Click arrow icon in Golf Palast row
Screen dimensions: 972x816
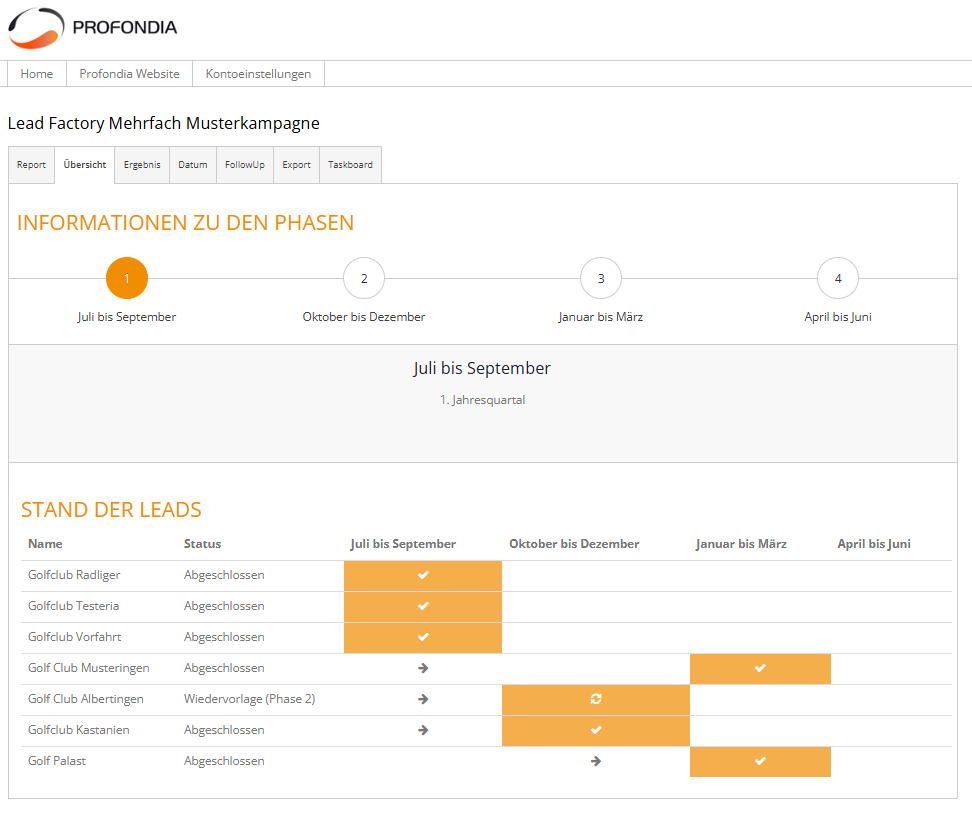point(596,761)
